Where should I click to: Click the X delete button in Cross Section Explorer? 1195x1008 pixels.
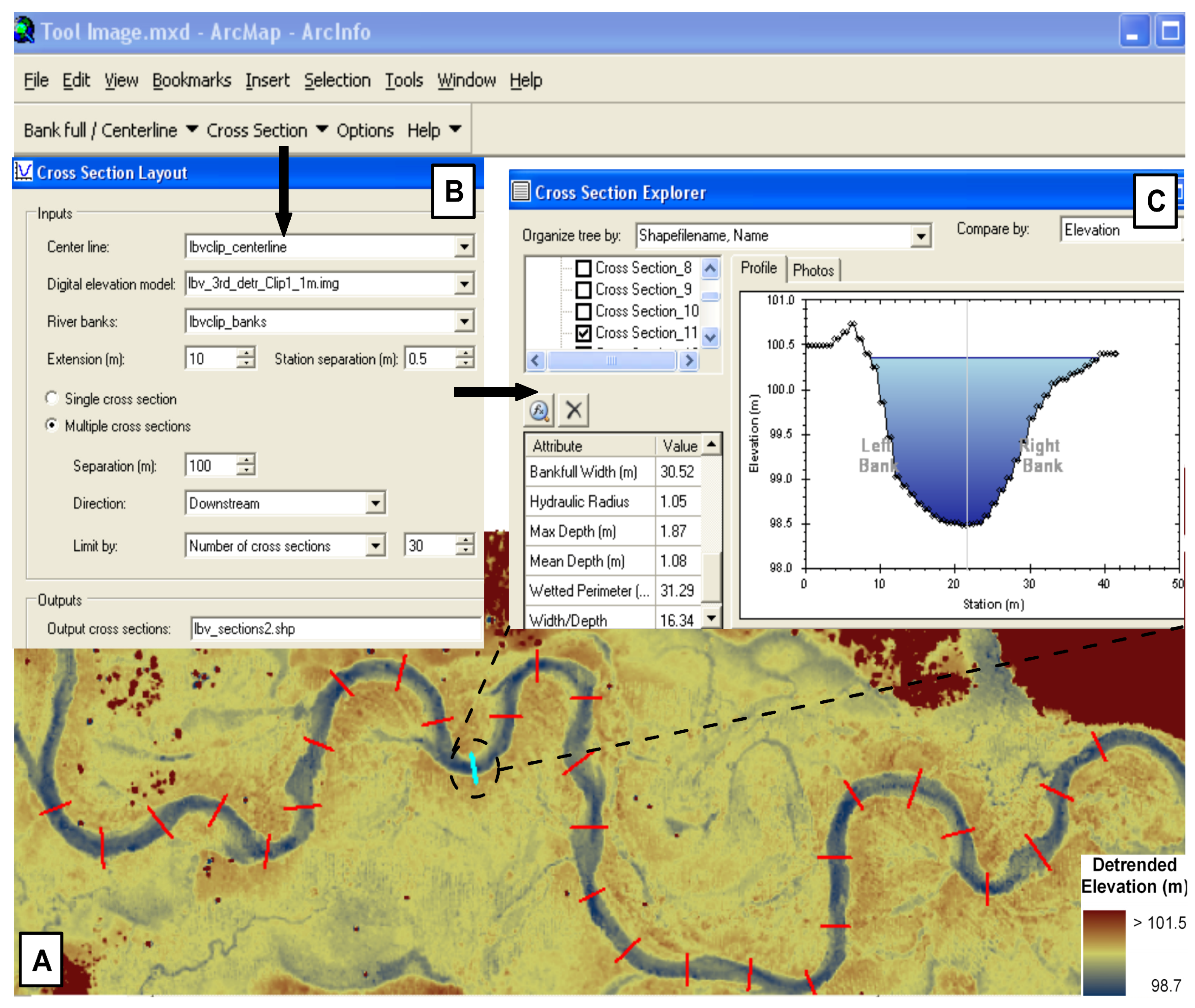coord(574,410)
